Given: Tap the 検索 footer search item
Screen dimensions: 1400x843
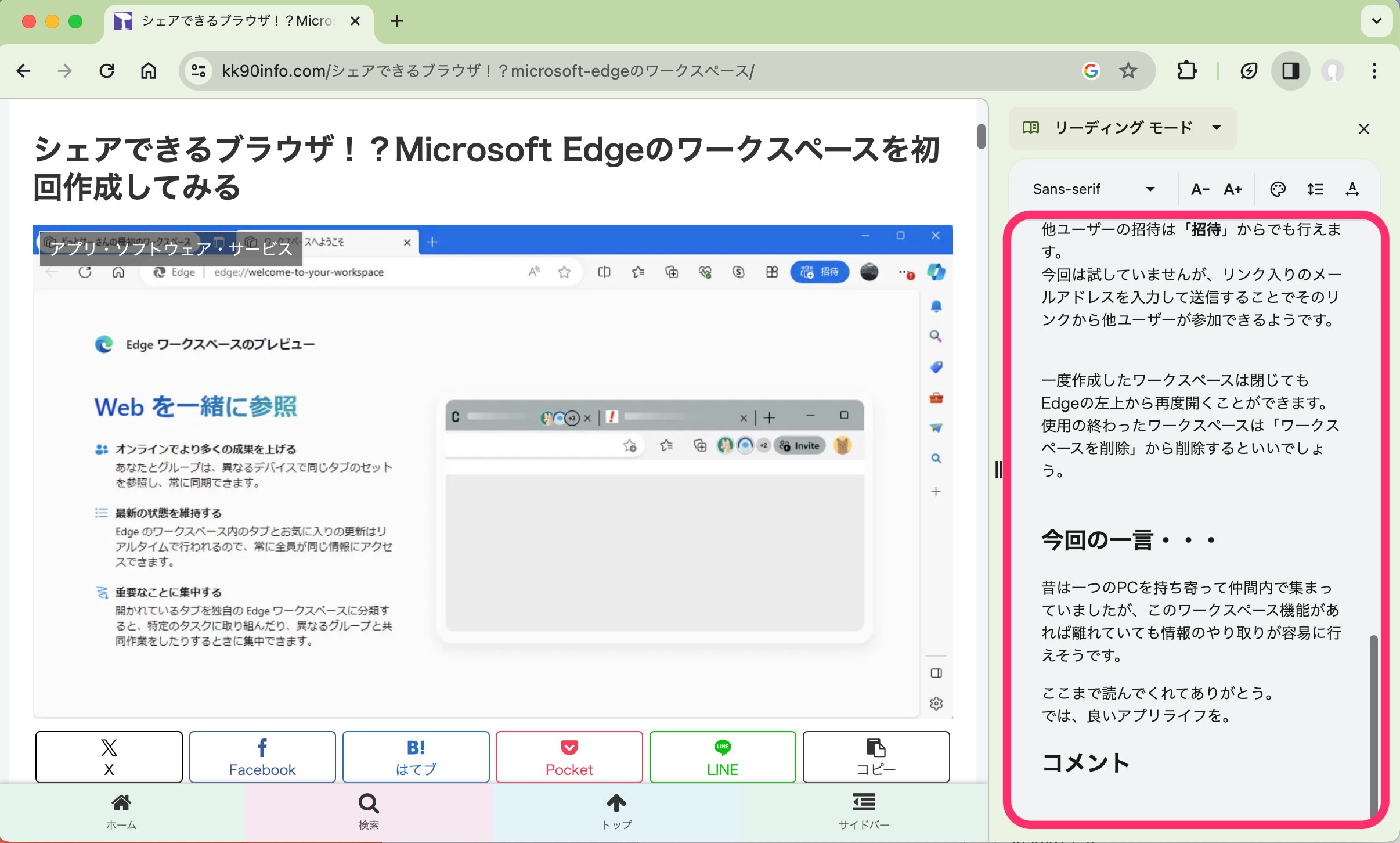Looking at the screenshot, I should click(x=369, y=812).
